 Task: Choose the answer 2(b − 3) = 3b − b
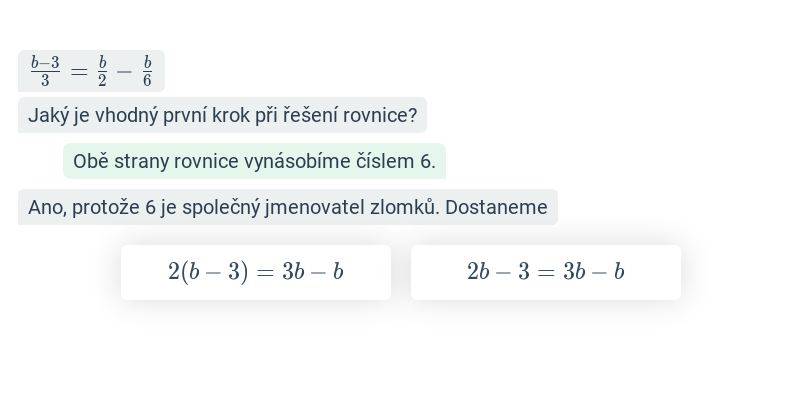pyautogui.click(x=256, y=272)
